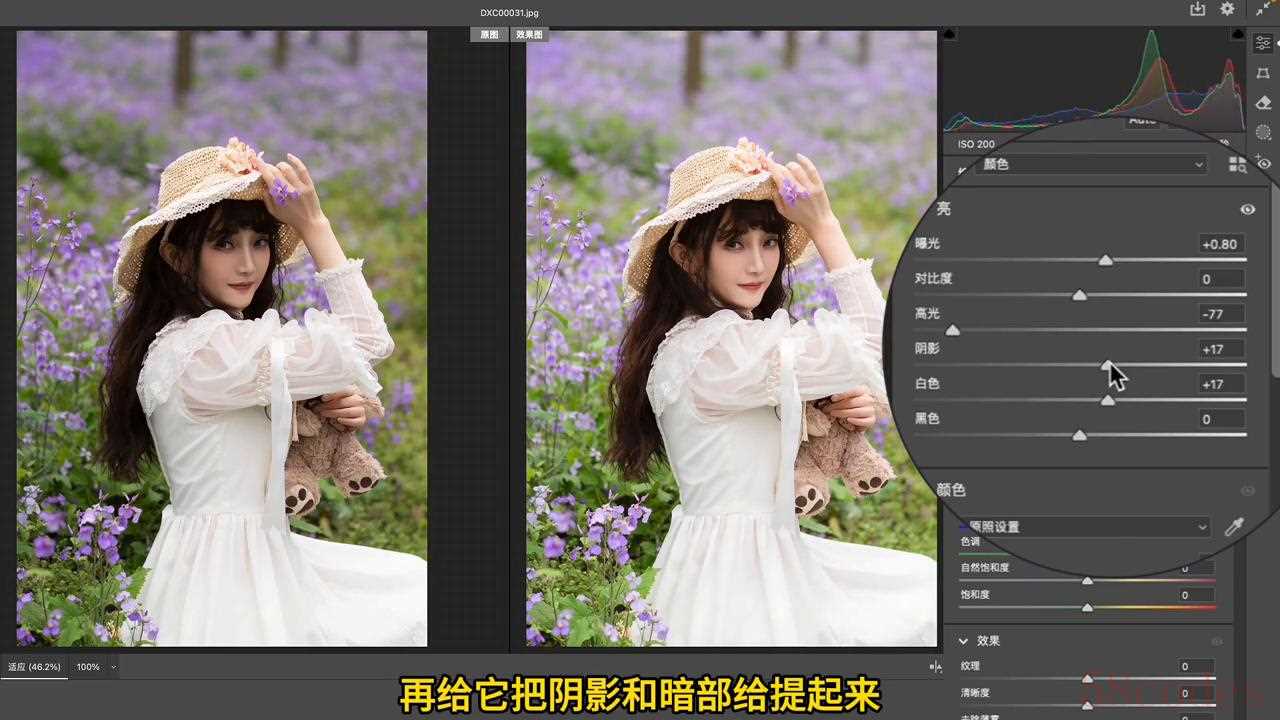Image resolution: width=1280 pixels, height=720 pixels.
Task: Toggle visibility of 效果 panel edits
Action: (1217, 641)
